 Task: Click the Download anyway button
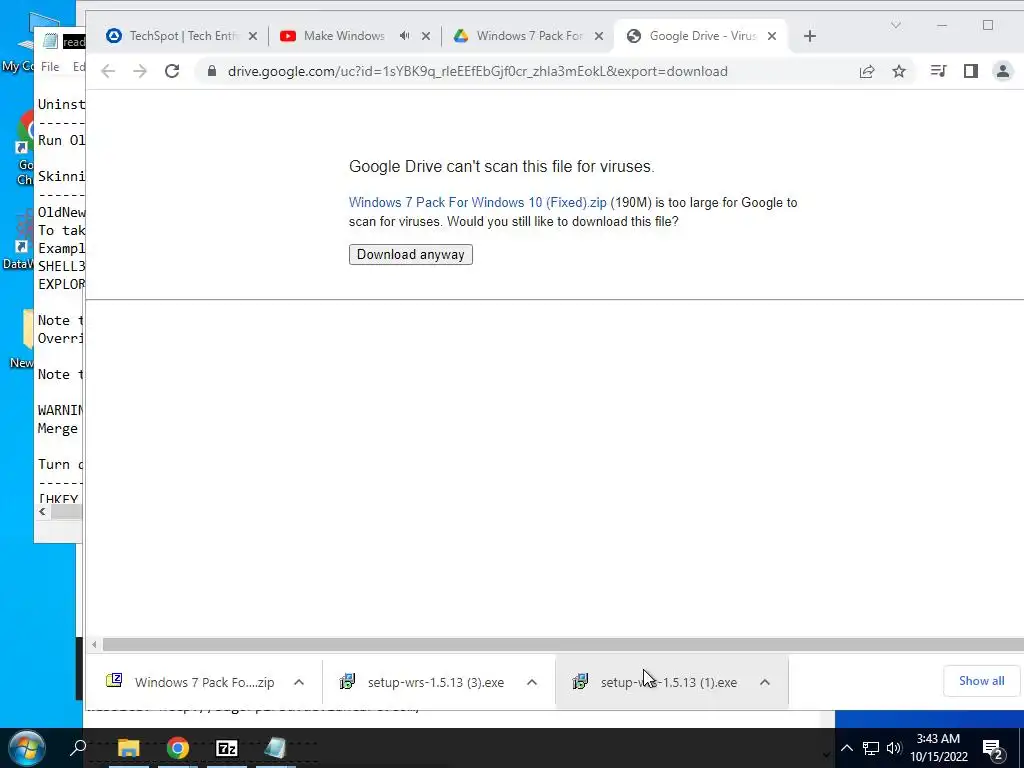411,255
